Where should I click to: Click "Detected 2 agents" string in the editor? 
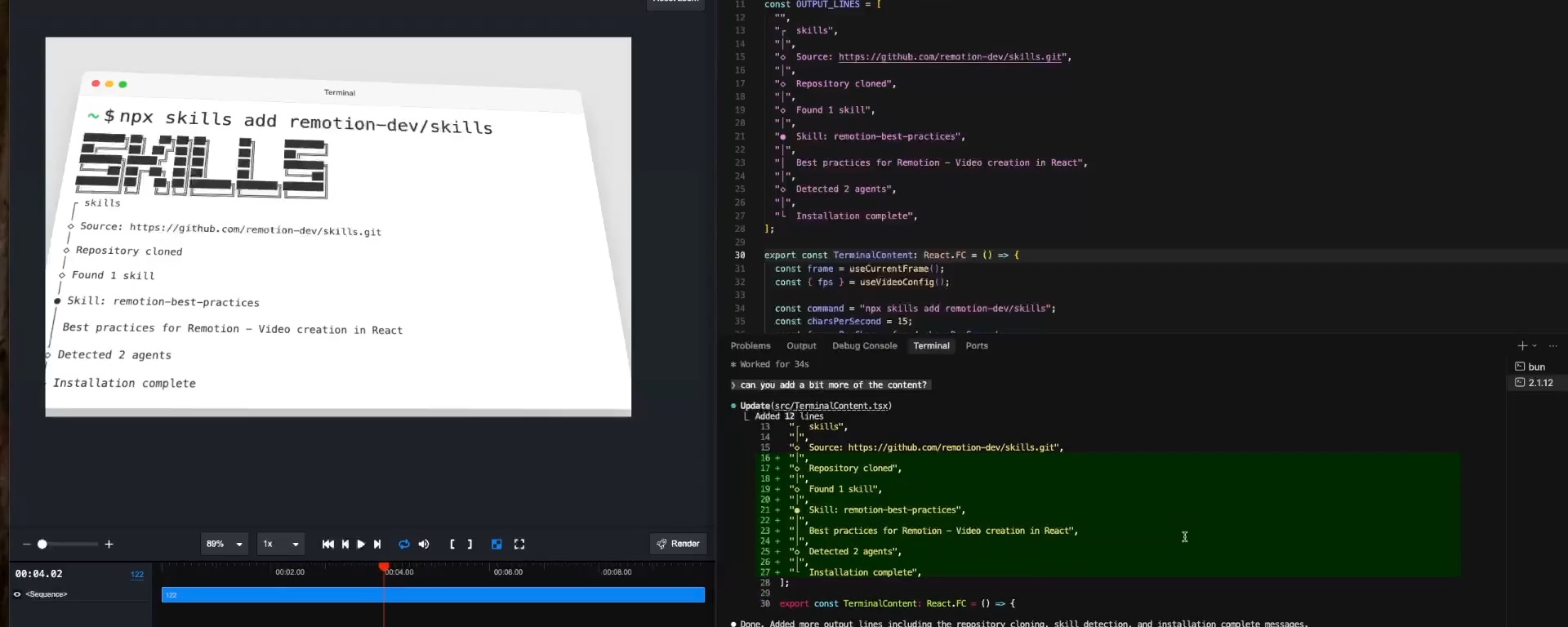click(843, 189)
